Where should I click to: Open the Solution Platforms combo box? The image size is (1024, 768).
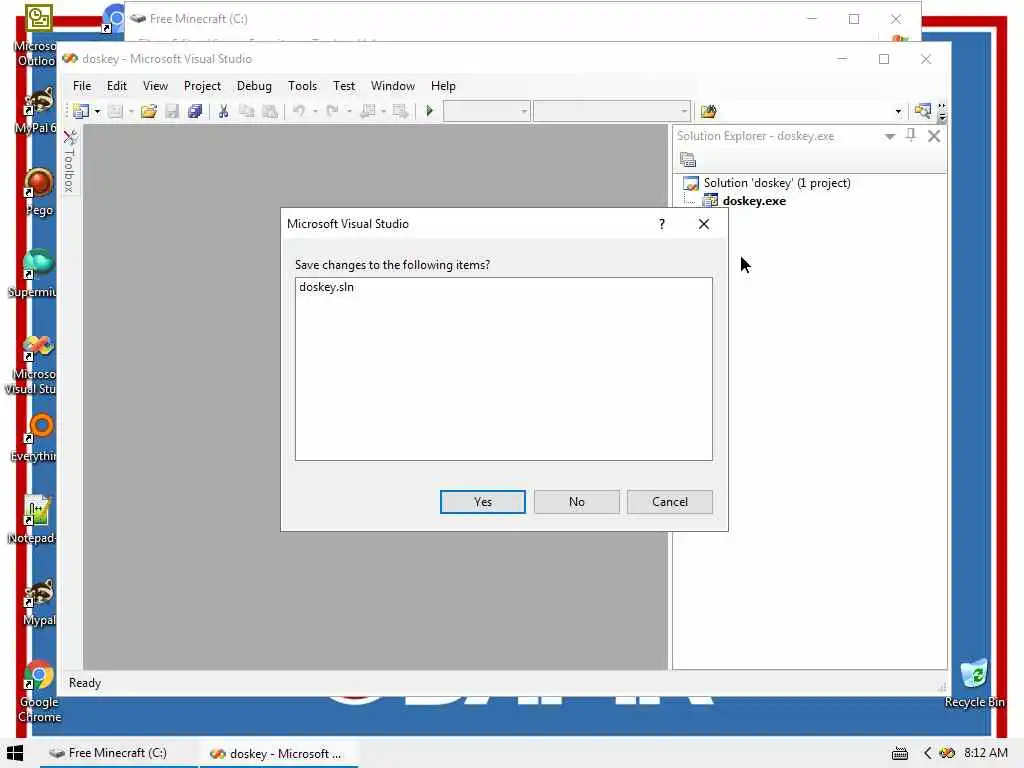coord(612,112)
